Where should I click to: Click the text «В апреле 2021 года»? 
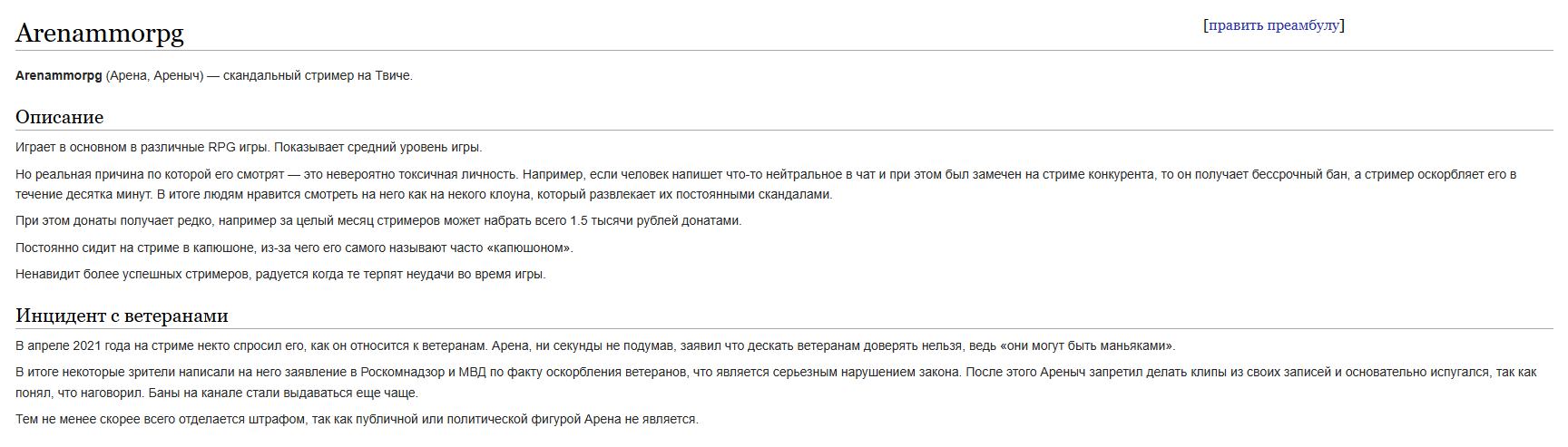(73, 345)
